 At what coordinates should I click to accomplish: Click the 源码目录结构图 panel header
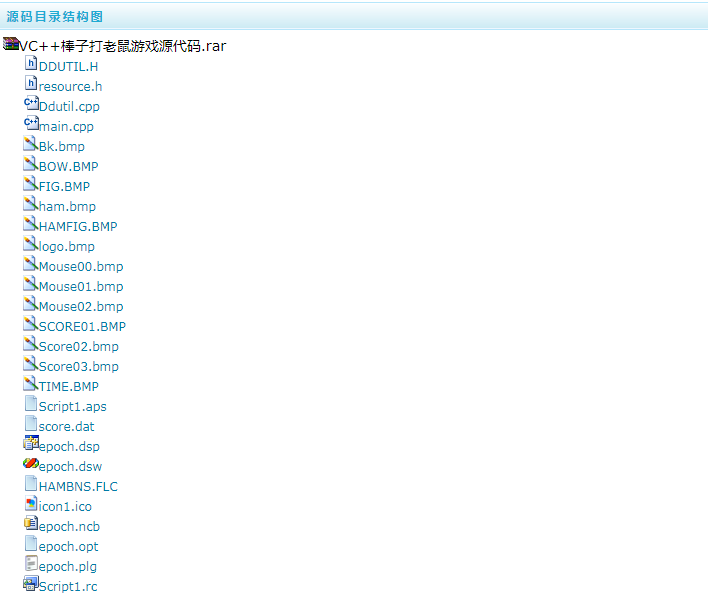(x=54, y=17)
